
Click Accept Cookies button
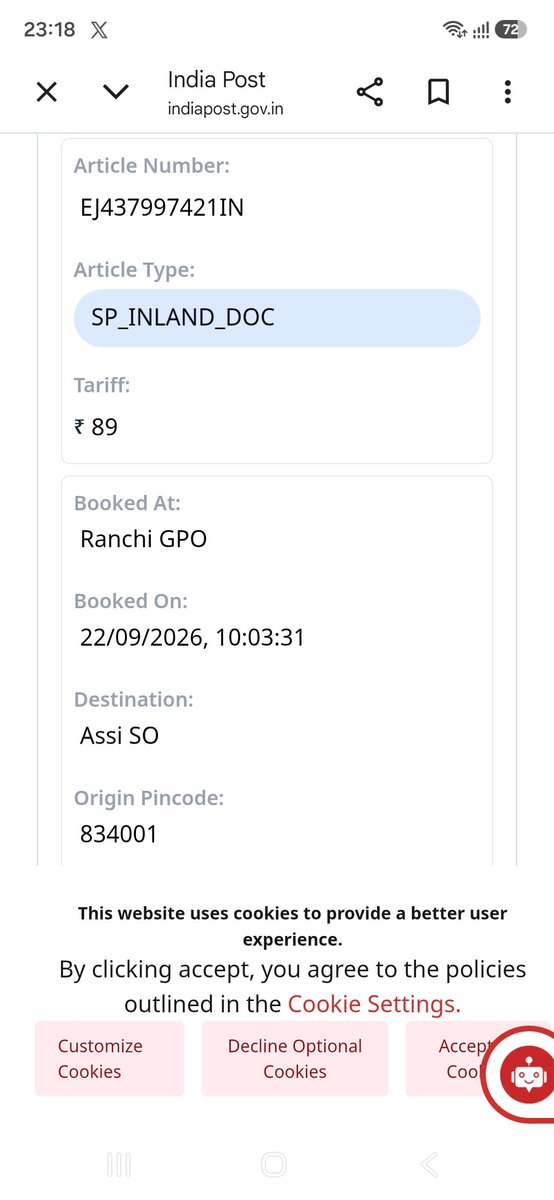[x=458, y=1058]
